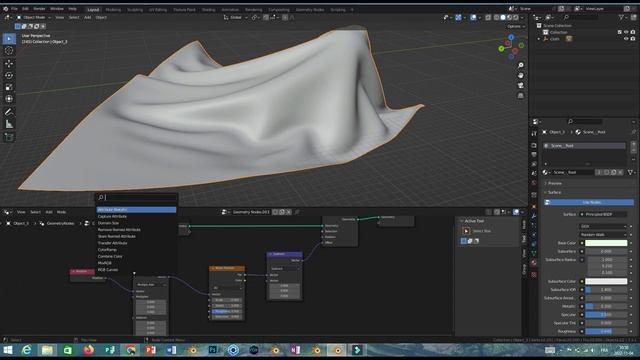This screenshot has height=360, width=640.
Task: Open the node editor Node menu
Action: click(61, 212)
